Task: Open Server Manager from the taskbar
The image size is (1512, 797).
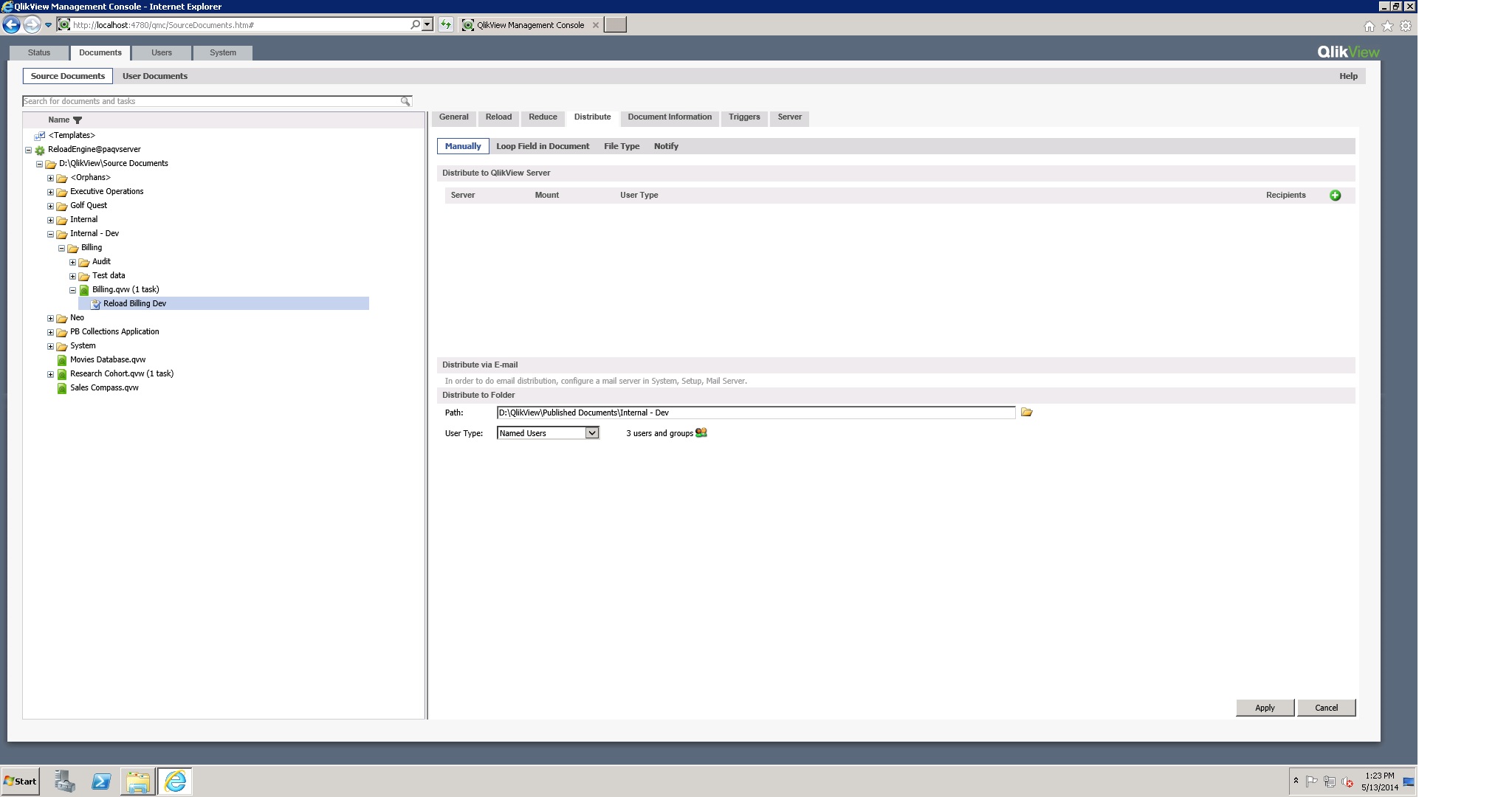Action: [x=65, y=781]
